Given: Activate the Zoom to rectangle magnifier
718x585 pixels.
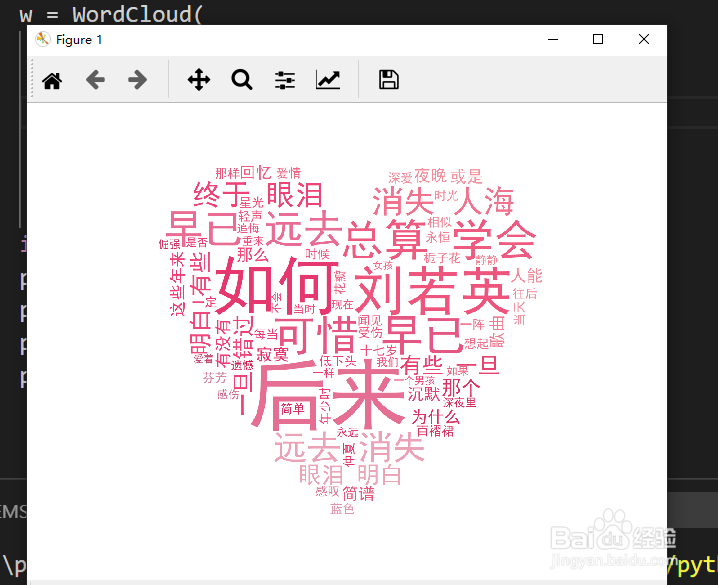Looking at the screenshot, I should (x=242, y=80).
